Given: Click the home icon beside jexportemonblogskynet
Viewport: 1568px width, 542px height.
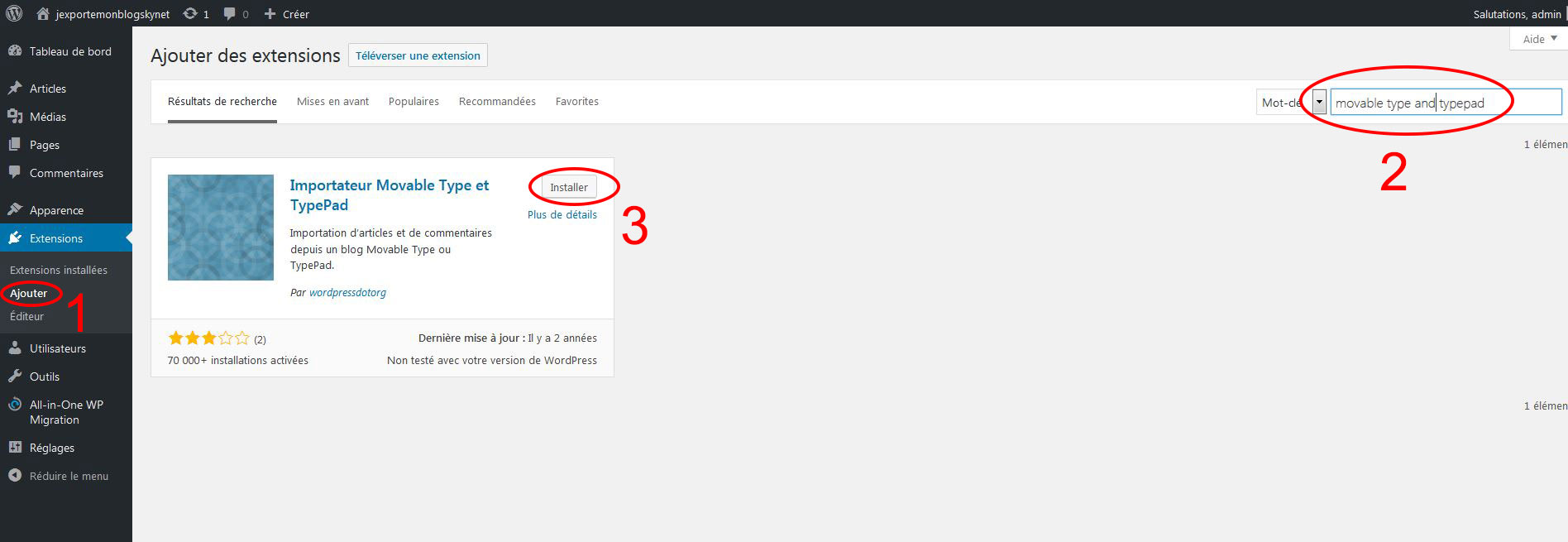Looking at the screenshot, I should click(x=43, y=14).
